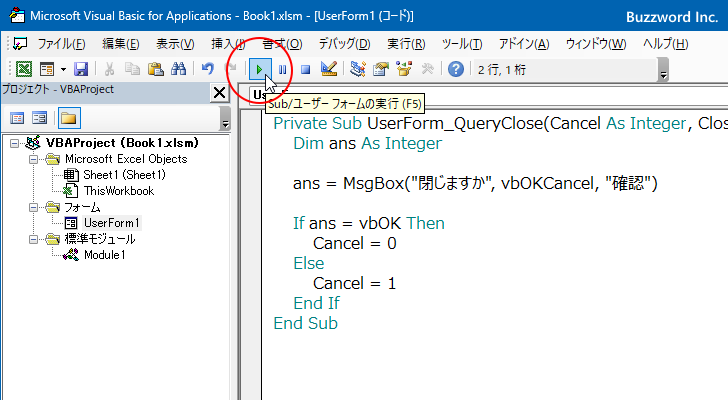Image resolution: width=728 pixels, height=400 pixels.
Task: Open the 実行(R) menu
Action: 406,44
